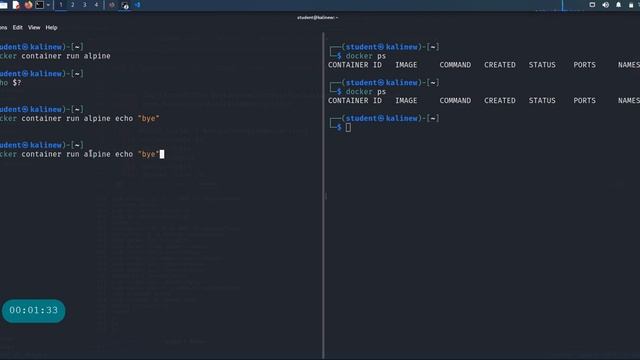Click the CONTAINER ID header in first docker ps output
640x360 pixels.
(x=355, y=65)
